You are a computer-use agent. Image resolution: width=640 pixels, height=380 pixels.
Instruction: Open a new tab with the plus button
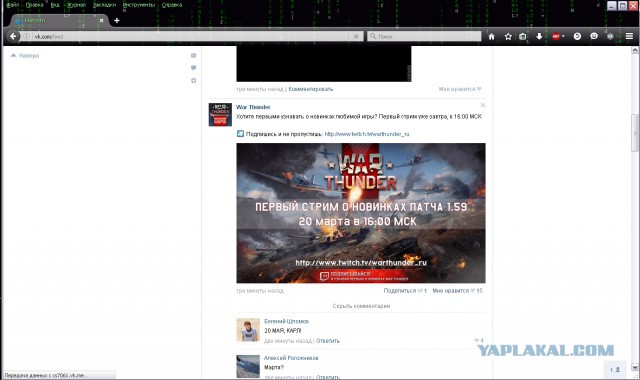(x=117, y=20)
